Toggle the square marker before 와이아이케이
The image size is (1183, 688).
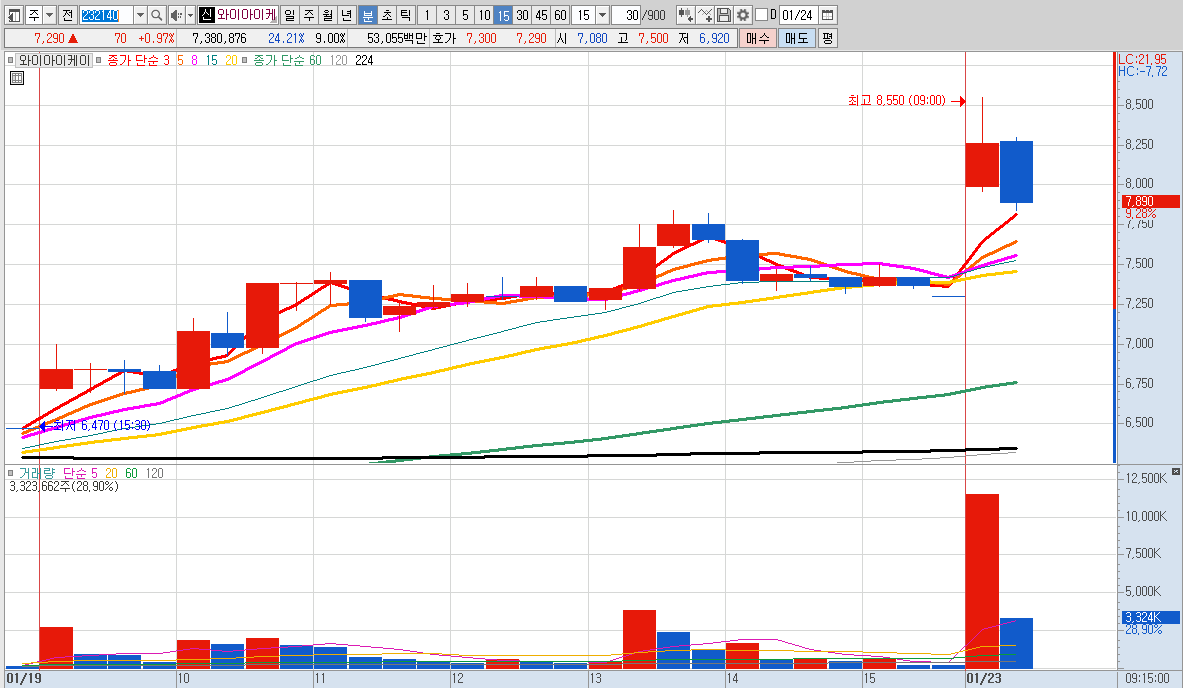(x=10, y=60)
